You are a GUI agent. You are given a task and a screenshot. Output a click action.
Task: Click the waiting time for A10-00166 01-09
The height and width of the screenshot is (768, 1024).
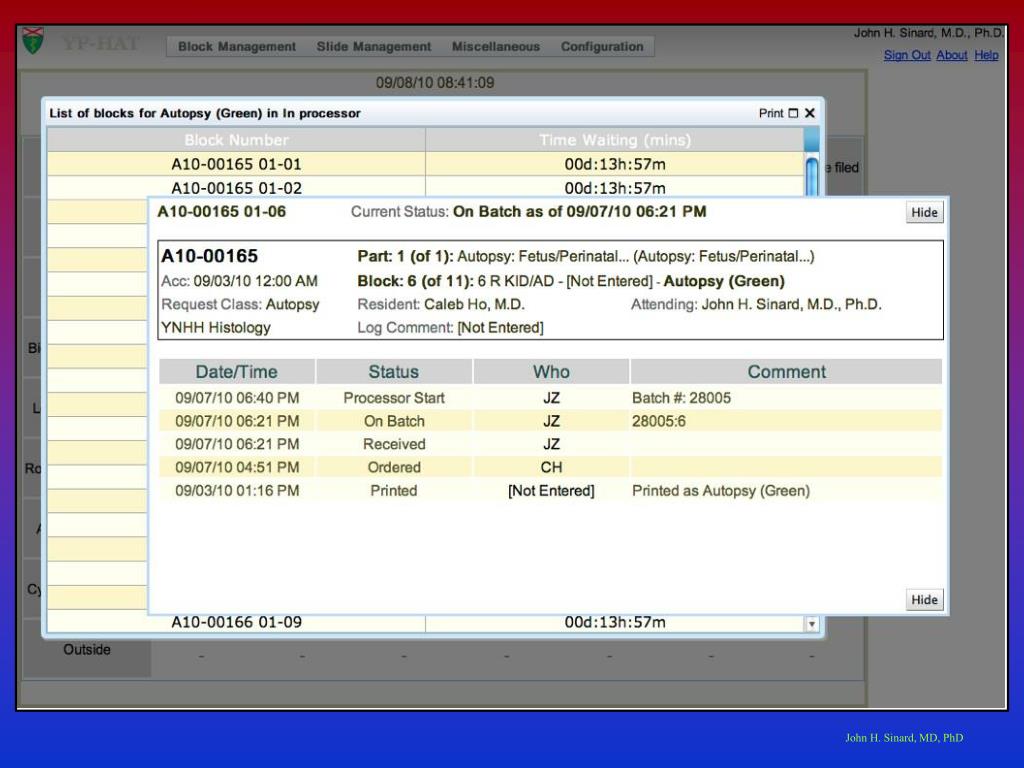pyautogui.click(x=615, y=622)
